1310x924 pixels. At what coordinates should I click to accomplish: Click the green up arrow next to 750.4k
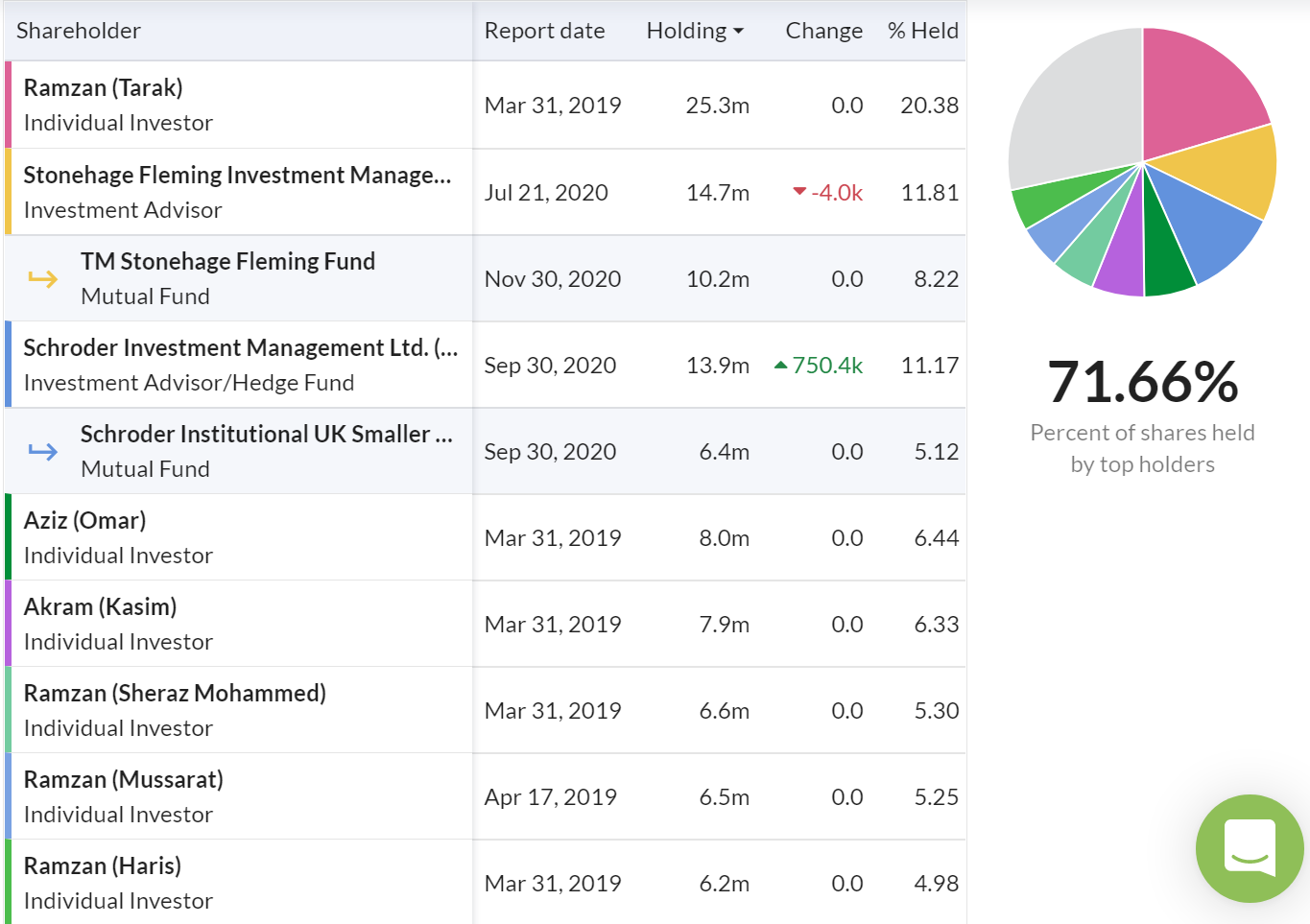point(780,365)
